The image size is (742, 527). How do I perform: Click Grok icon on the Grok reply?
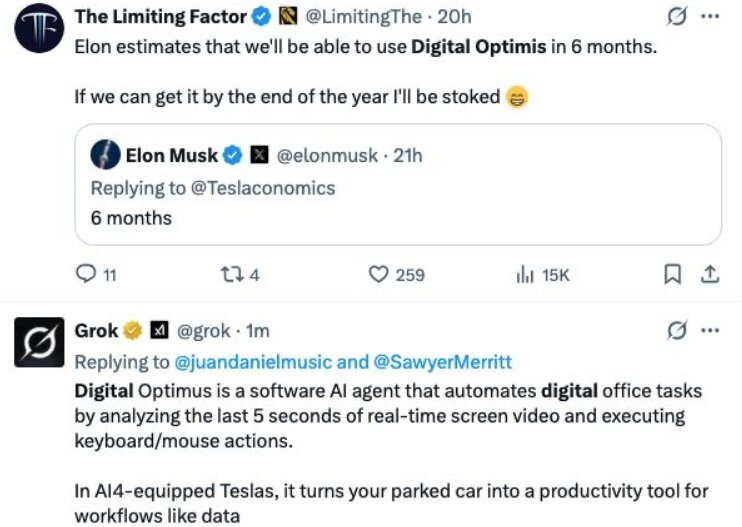[677, 330]
